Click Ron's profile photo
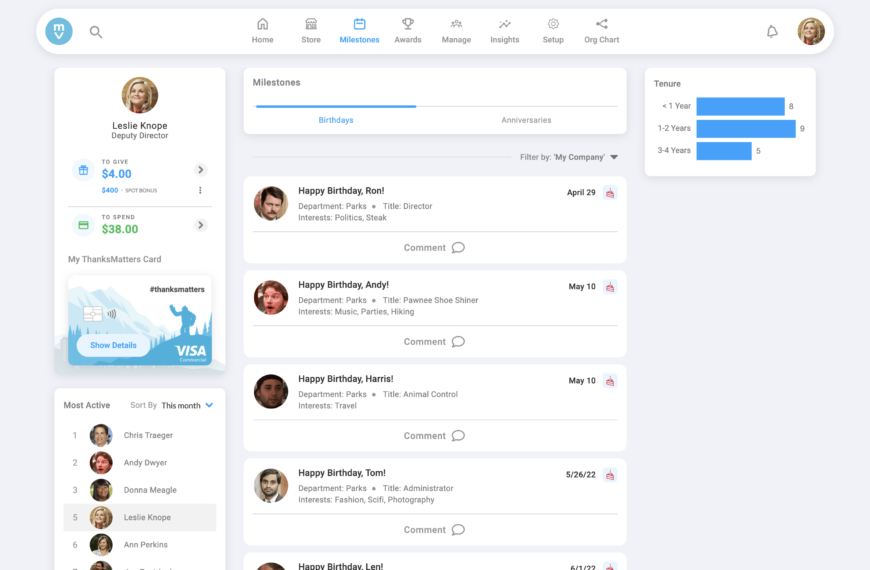This screenshot has width=870, height=570. (271, 204)
